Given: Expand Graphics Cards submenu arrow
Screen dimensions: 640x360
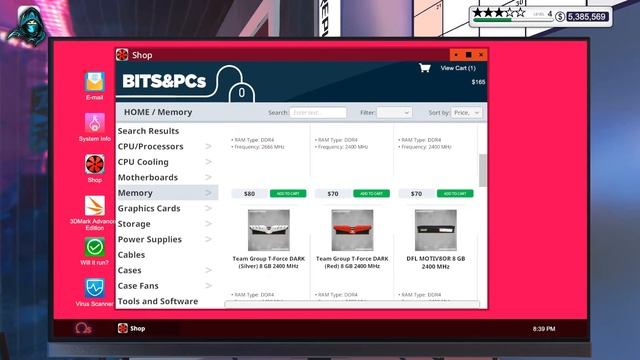Looking at the screenshot, I should [x=208, y=209].
